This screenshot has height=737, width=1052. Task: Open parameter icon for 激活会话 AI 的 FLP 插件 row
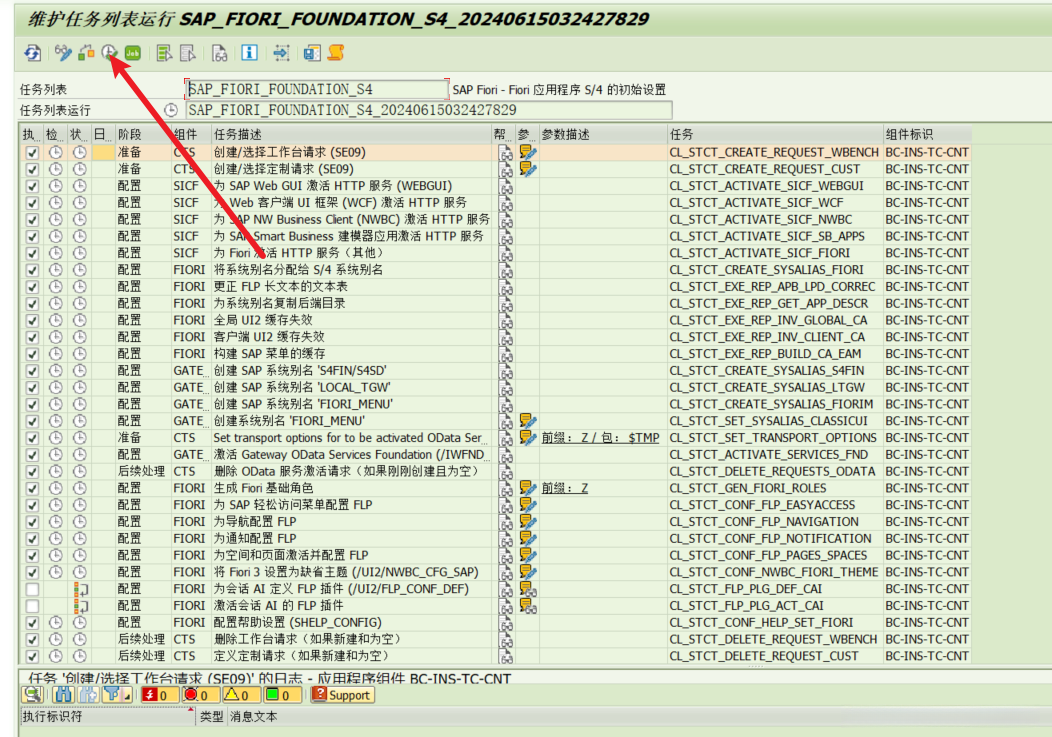click(x=528, y=606)
